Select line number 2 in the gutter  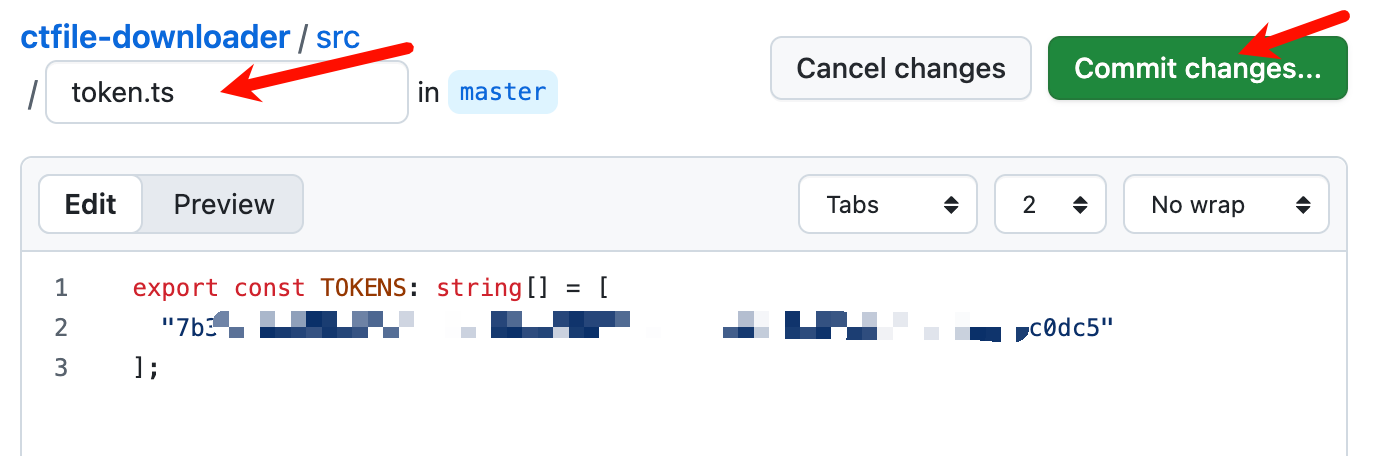point(61,328)
